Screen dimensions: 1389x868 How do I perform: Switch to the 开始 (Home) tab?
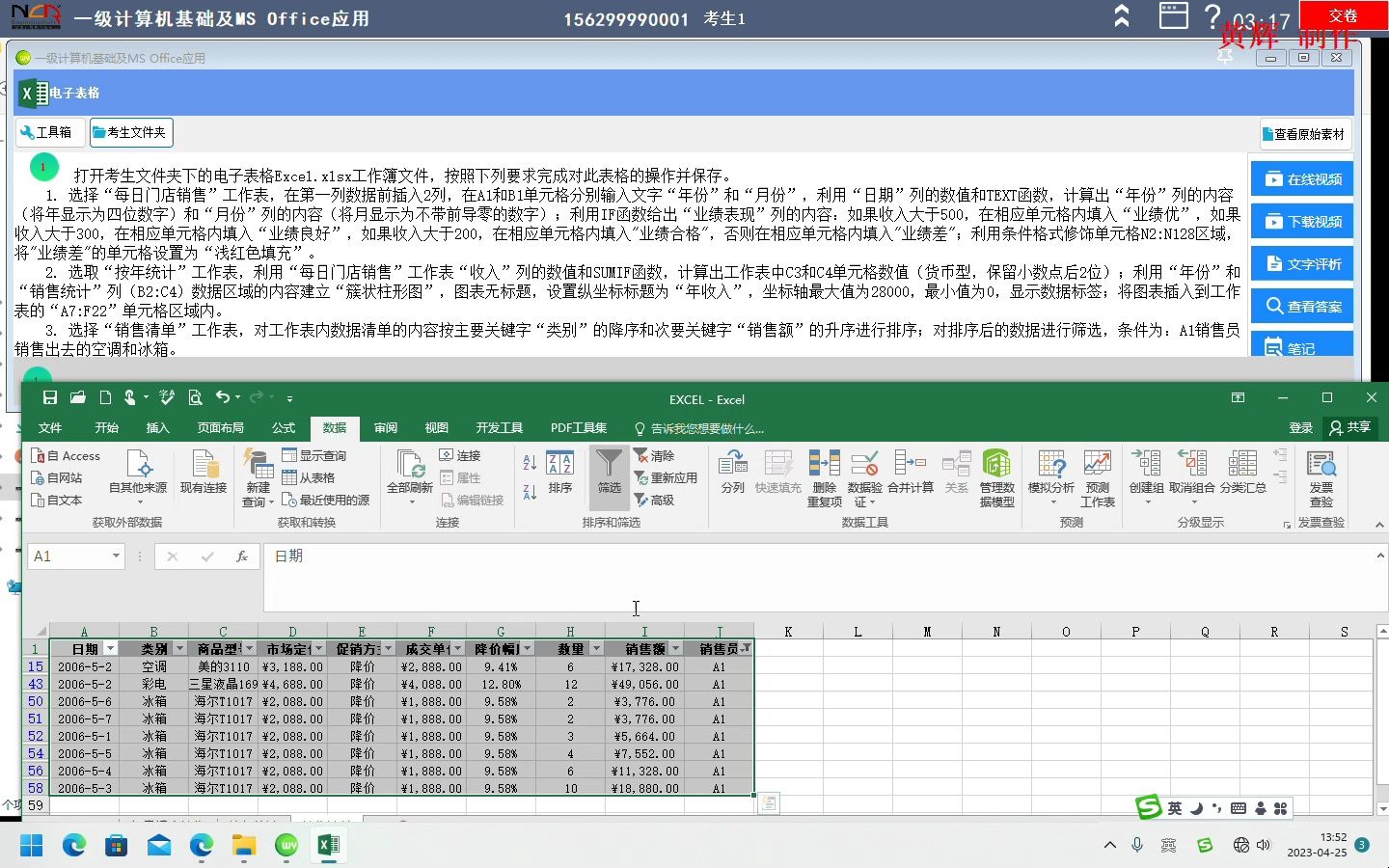click(x=107, y=428)
